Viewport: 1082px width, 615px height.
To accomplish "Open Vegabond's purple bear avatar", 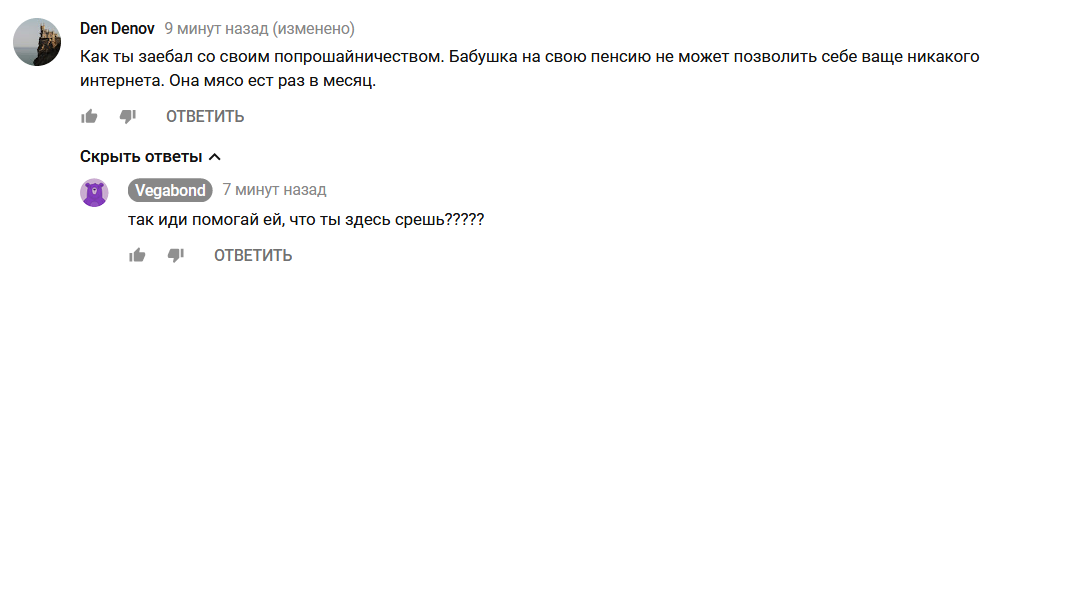I will 94,193.
